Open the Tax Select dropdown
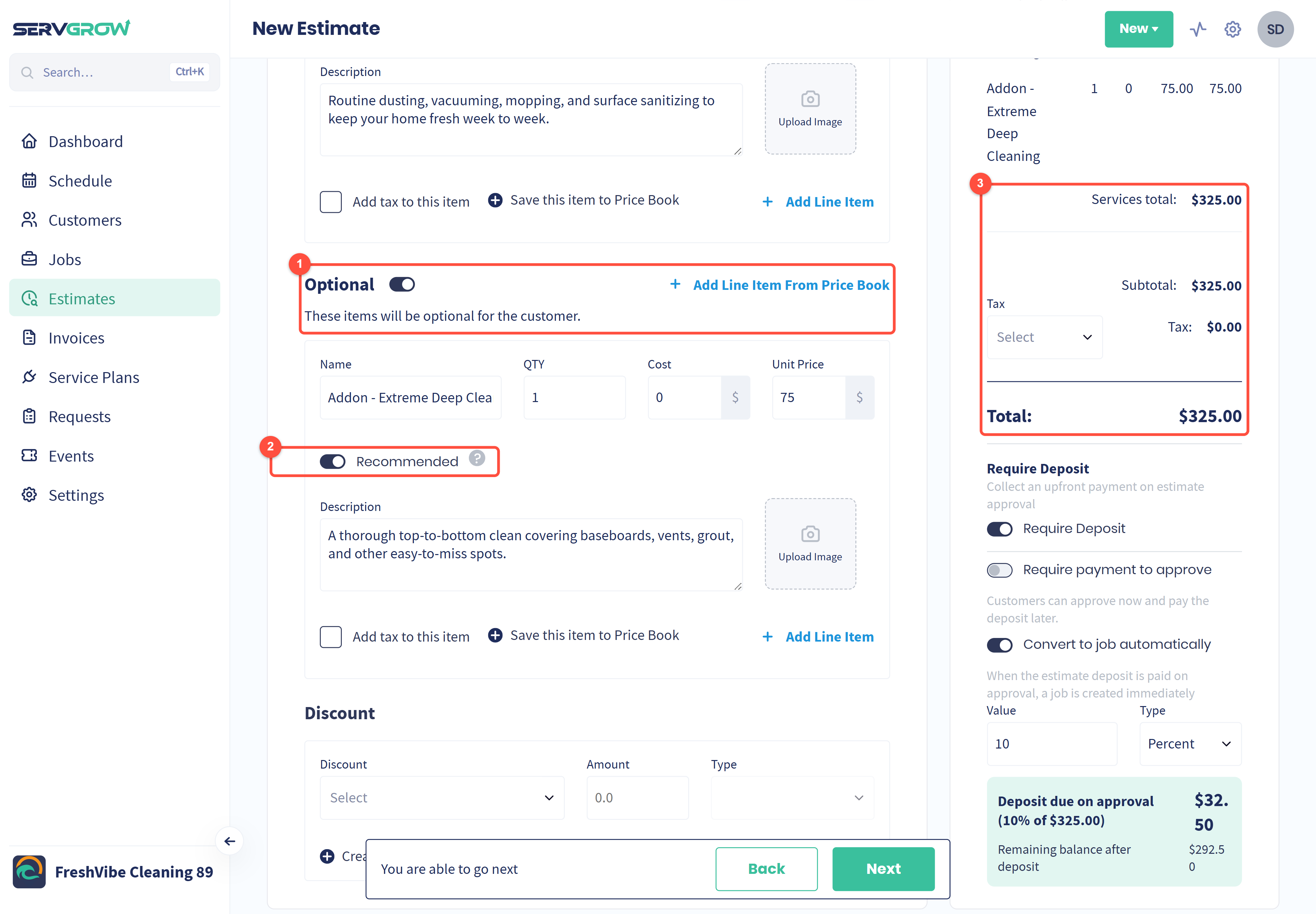The image size is (1316, 914). [1044, 337]
